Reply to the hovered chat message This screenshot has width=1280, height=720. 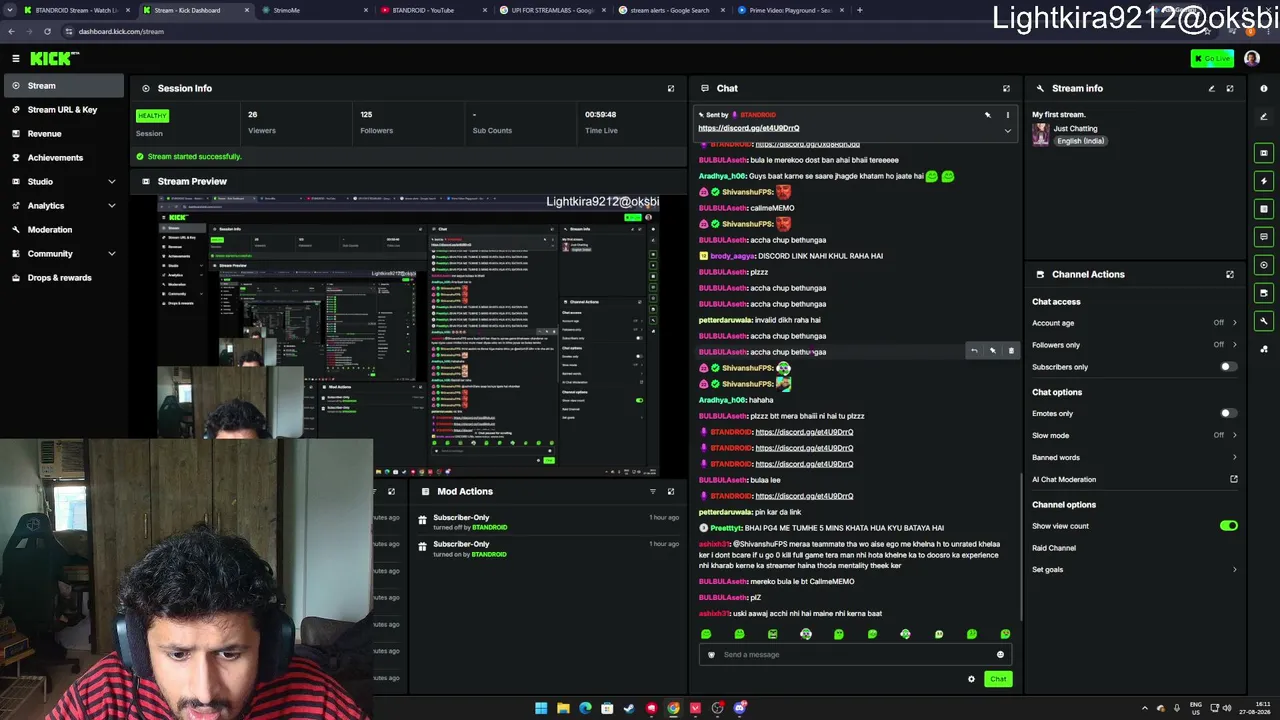click(x=974, y=351)
